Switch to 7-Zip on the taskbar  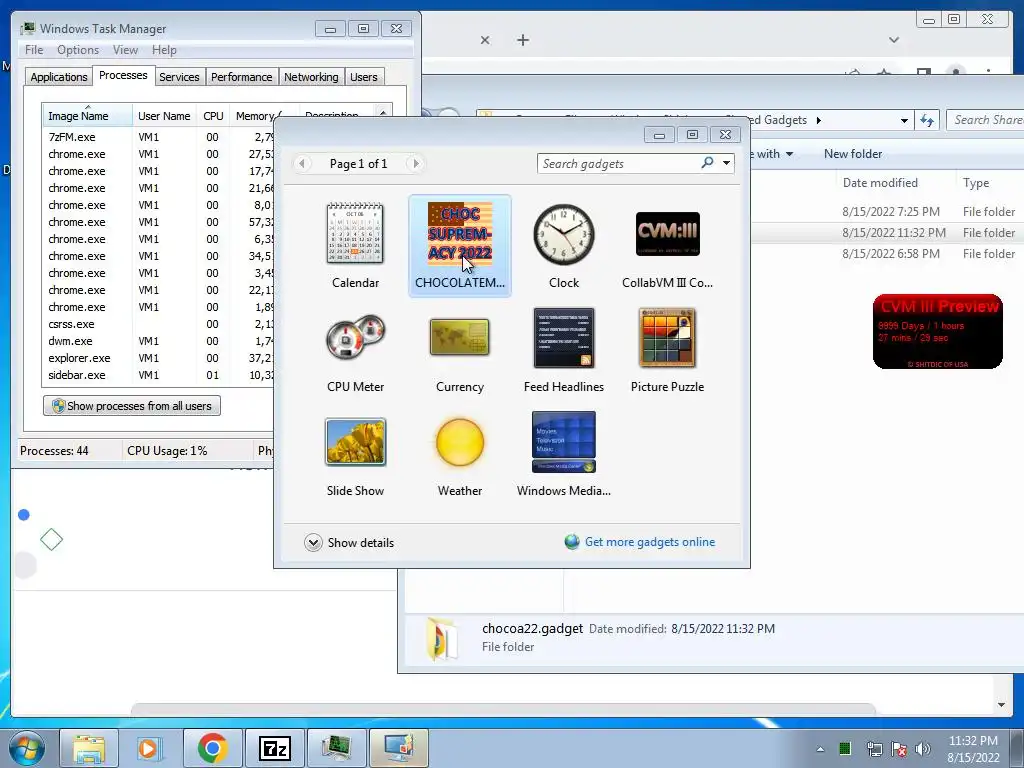(x=274, y=748)
